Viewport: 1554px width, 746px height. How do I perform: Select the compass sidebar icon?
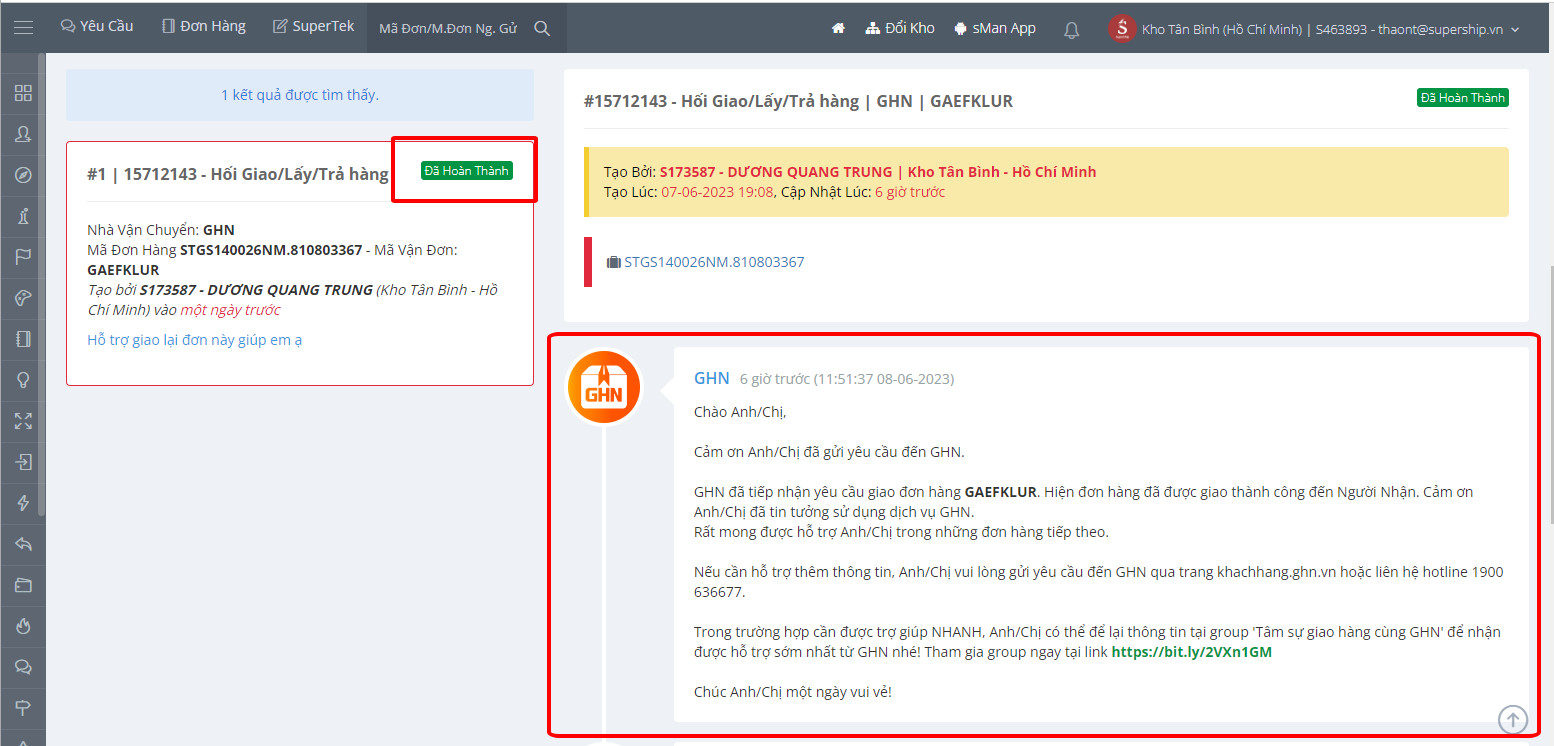(23, 175)
